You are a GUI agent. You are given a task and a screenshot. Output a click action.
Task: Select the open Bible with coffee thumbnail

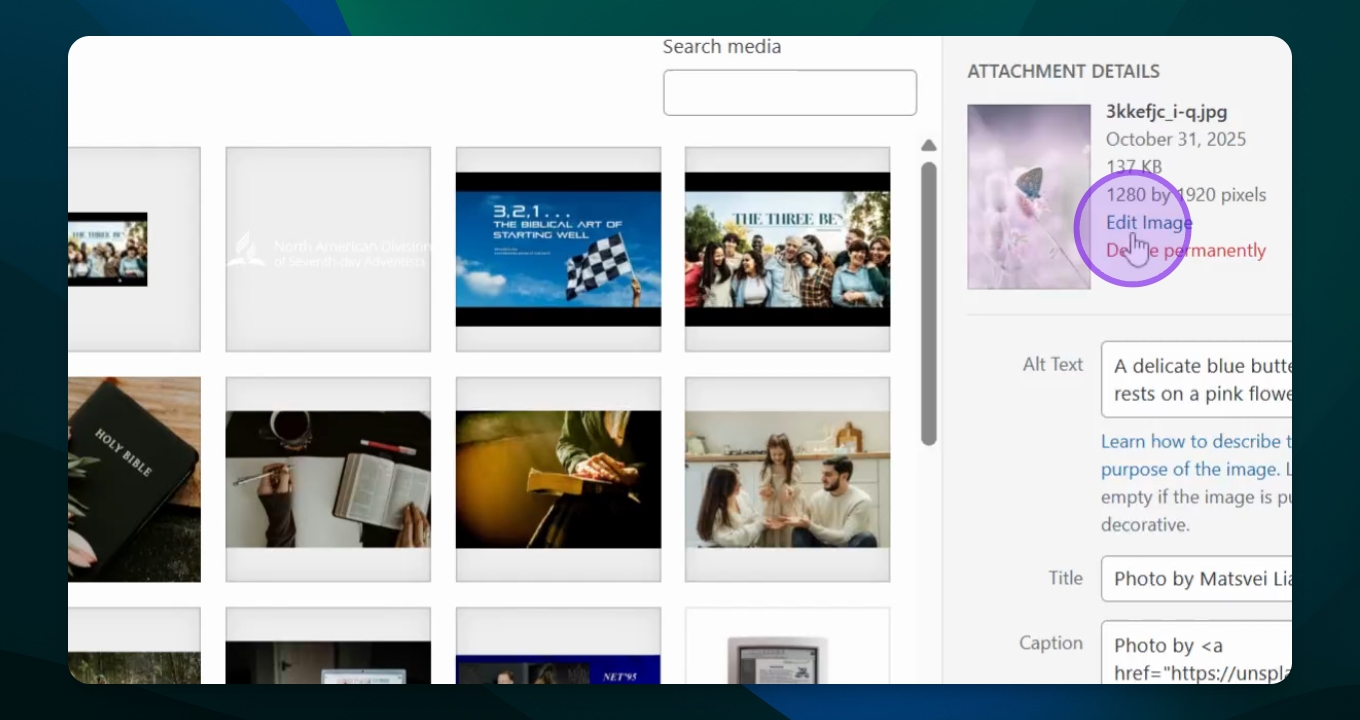tap(328, 479)
